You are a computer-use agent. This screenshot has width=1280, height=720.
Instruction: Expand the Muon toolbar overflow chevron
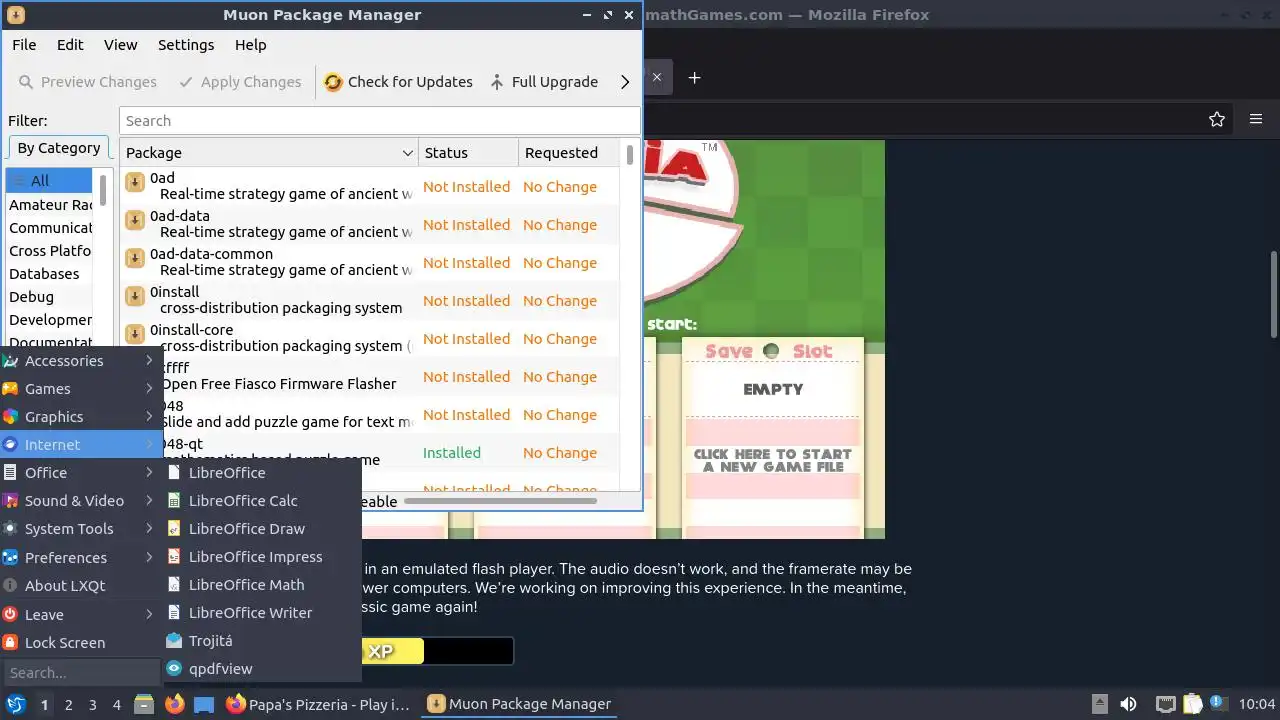click(625, 82)
